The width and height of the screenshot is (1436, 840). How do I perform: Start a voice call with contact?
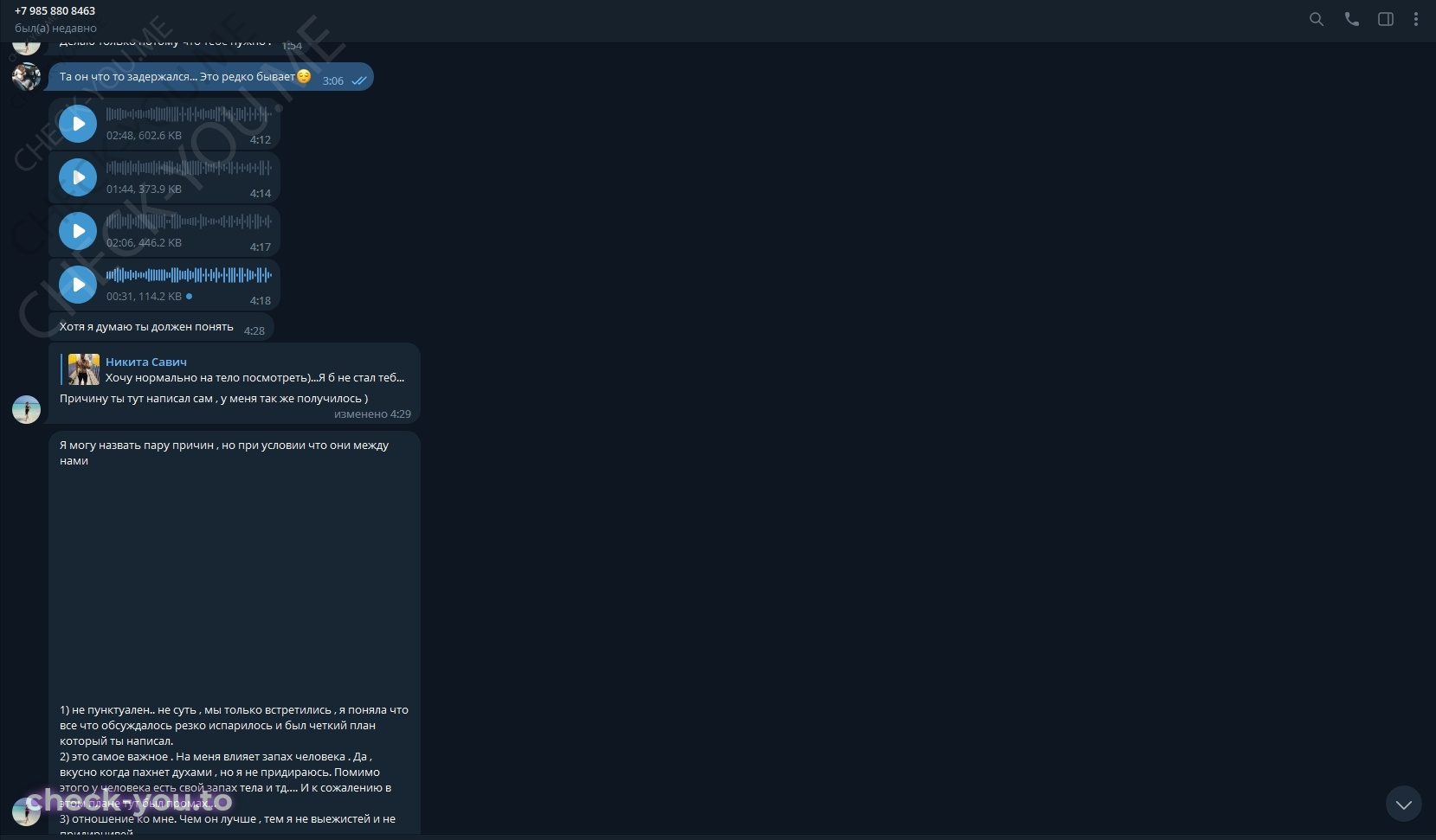(1351, 19)
